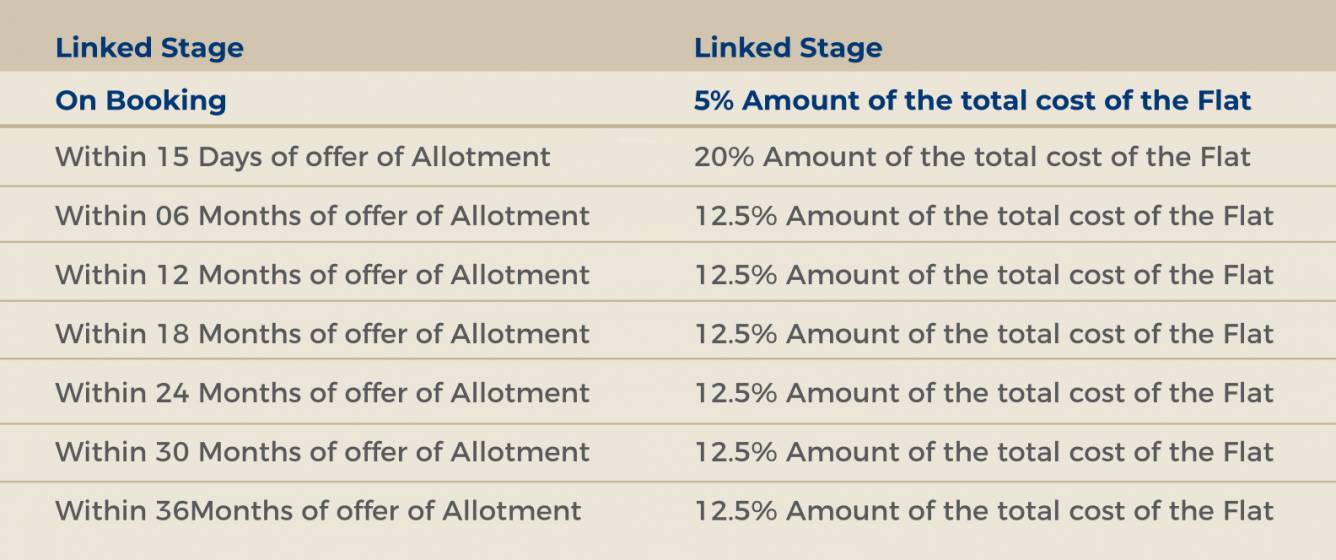Click the "20%" figure in the 15 Days row
Screen dimensions: 1336x560
pyautogui.click(x=724, y=157)
